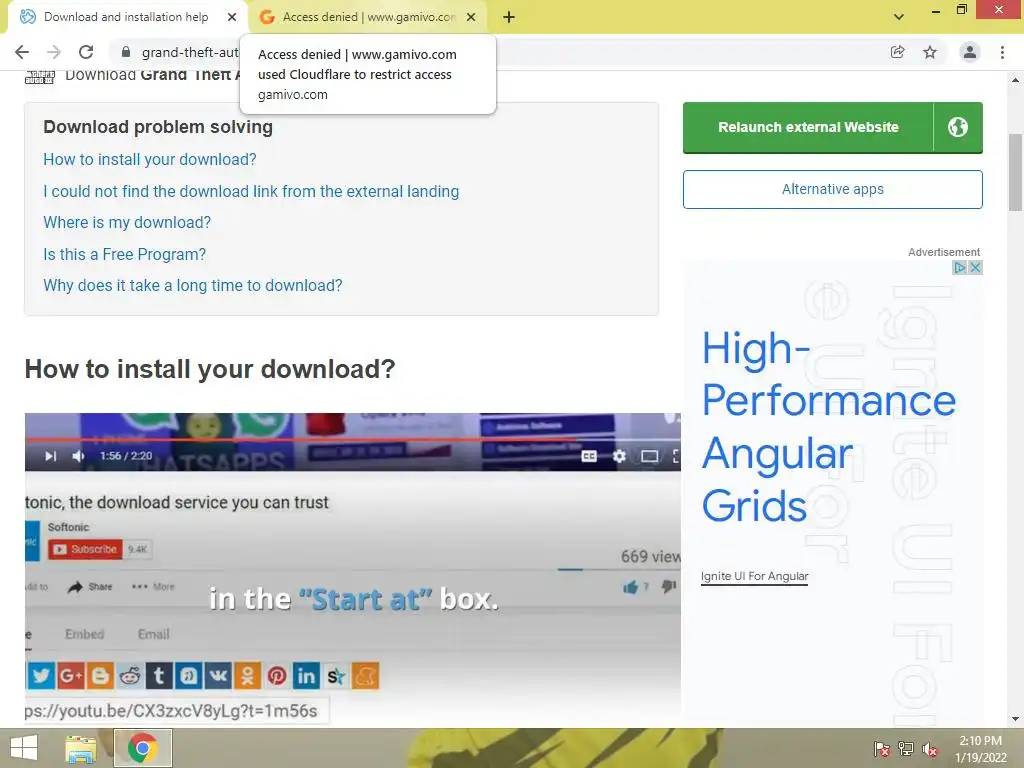Close the Access denied gamivo tab
This screenshot has width=1024, height=768.
point(471,17)
